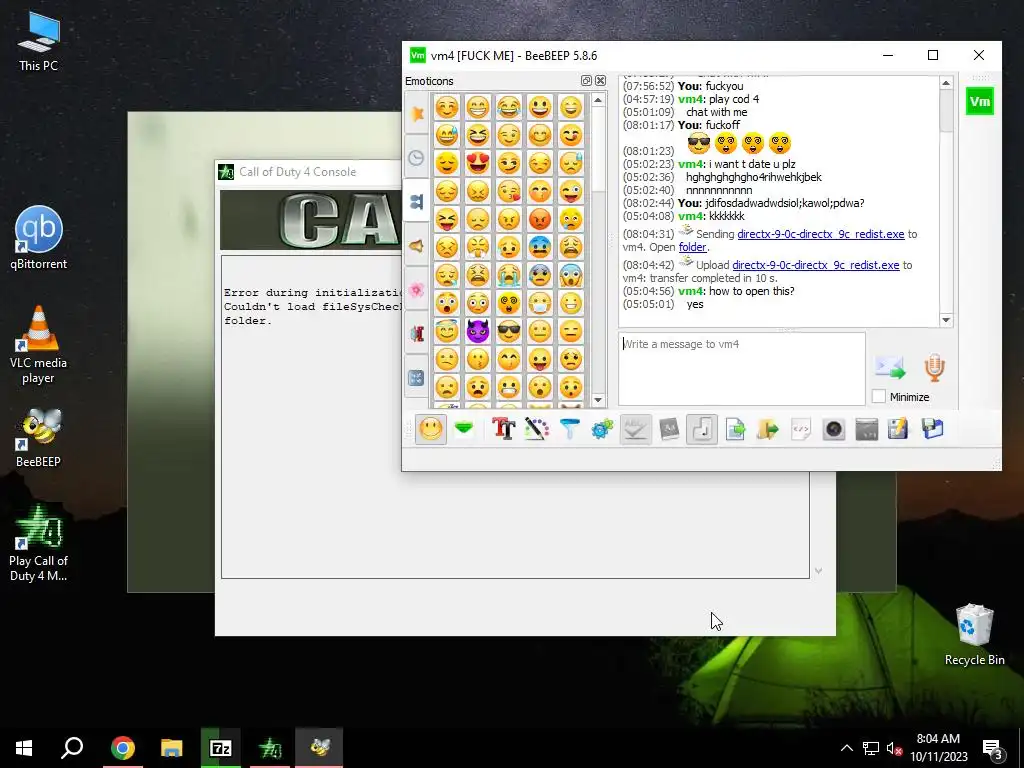The height and width of the screenshot is (768, 1024).
Task: Switch to the blue symbols emoticon tab
Action: (417, 377)
